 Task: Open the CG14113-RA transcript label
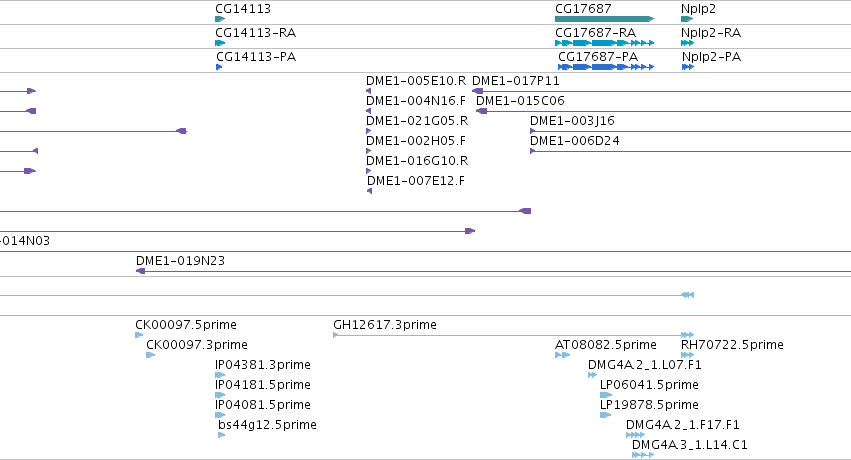(x=256, y=33)
